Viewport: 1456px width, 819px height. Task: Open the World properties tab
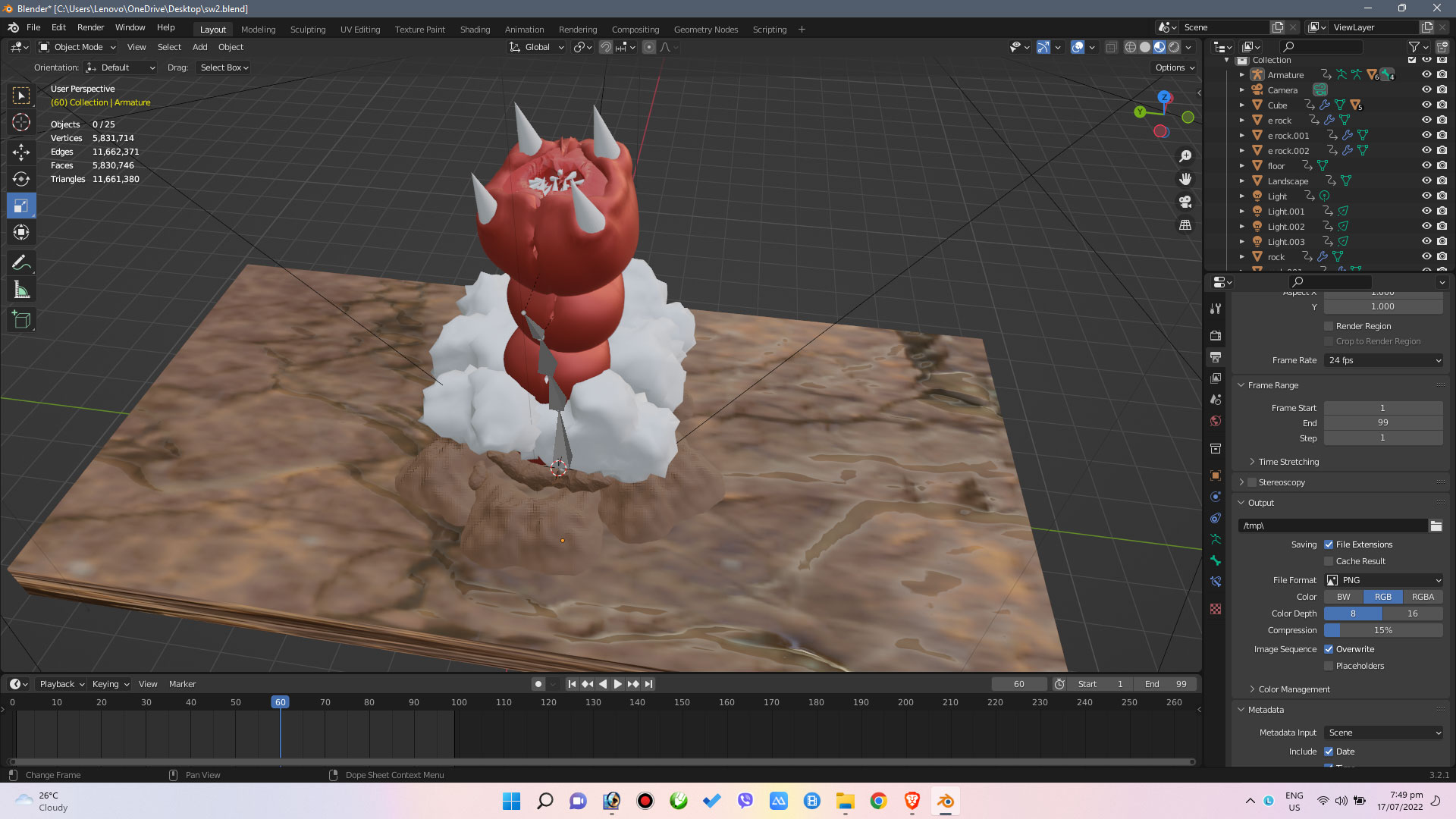[1216, 421]
